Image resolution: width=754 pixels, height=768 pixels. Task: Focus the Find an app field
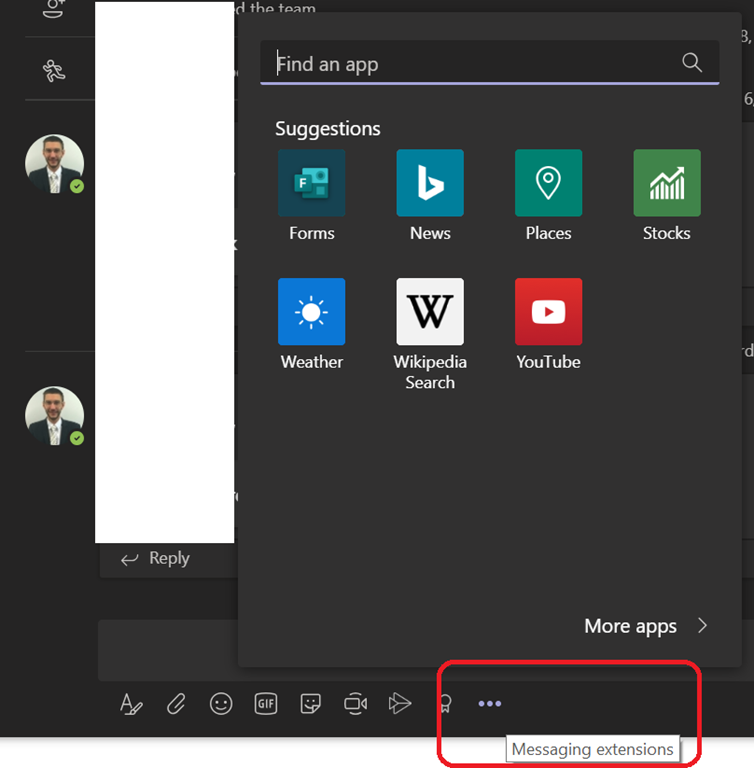point(470,64)
